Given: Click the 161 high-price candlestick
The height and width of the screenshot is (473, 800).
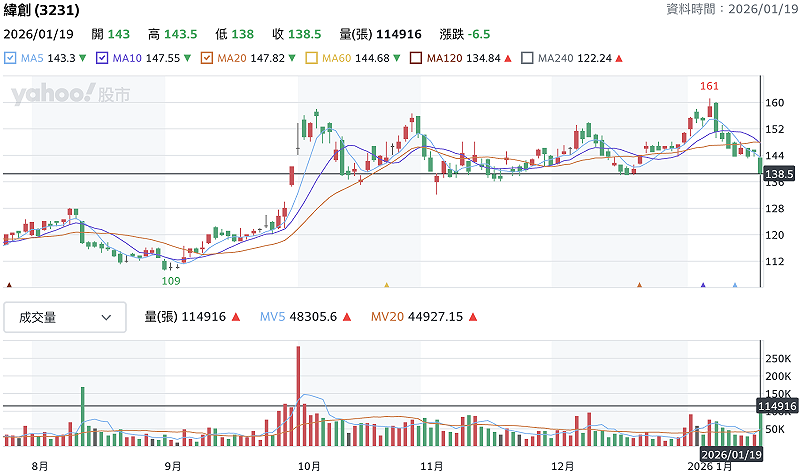Looking at the screenshot, I should point(709,109).
